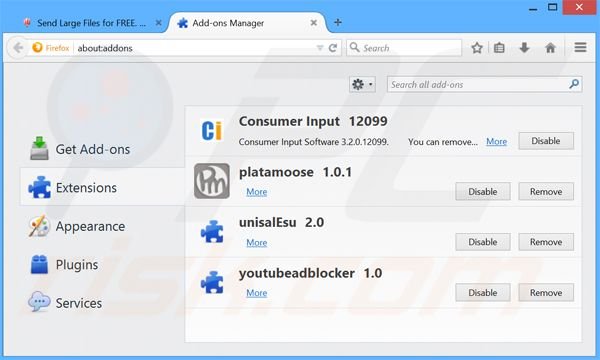Viewport: 600px width, 360px height.
Task: Open a new tab with plus button
Action: point(338,23)
